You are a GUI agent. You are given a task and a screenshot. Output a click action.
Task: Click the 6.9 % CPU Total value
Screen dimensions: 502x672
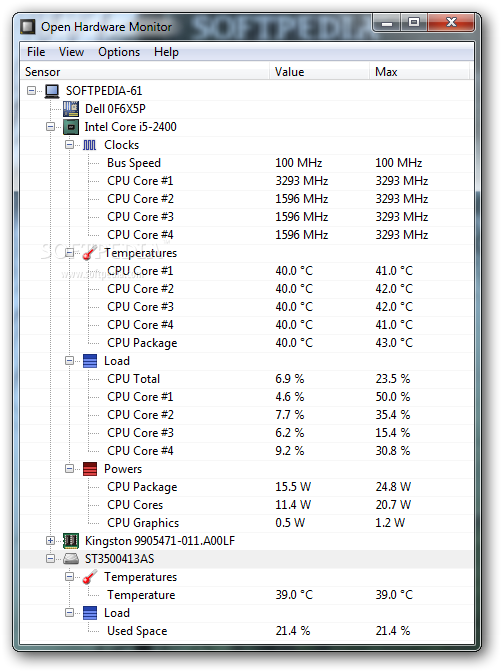click(290, 379)
